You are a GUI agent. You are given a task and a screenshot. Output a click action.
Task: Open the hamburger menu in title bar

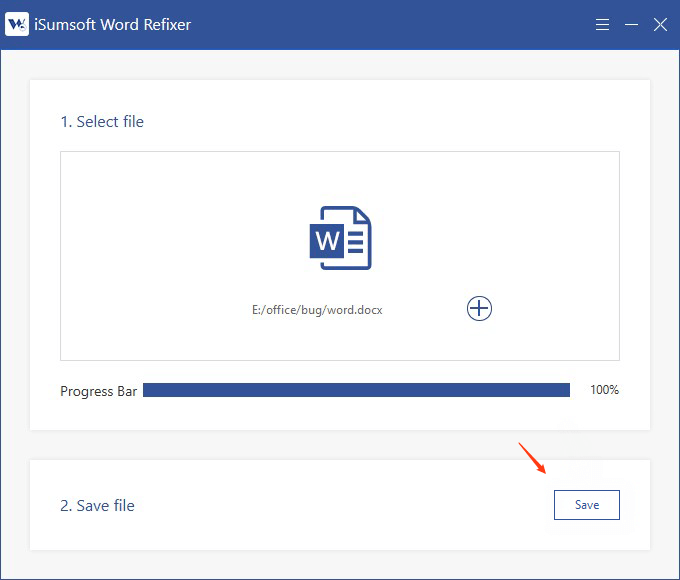(602, 24)
